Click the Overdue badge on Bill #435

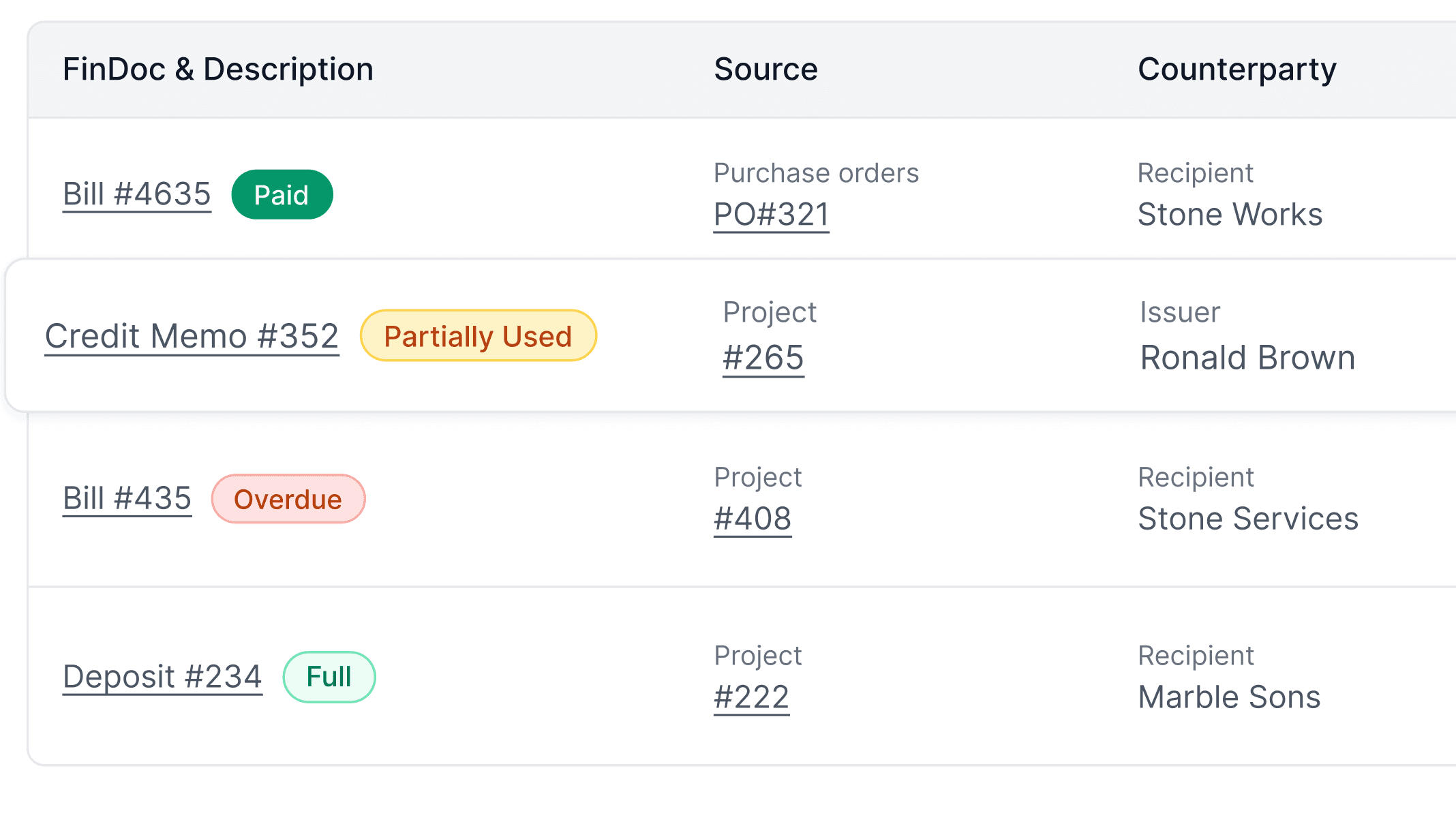pos(288,498)
